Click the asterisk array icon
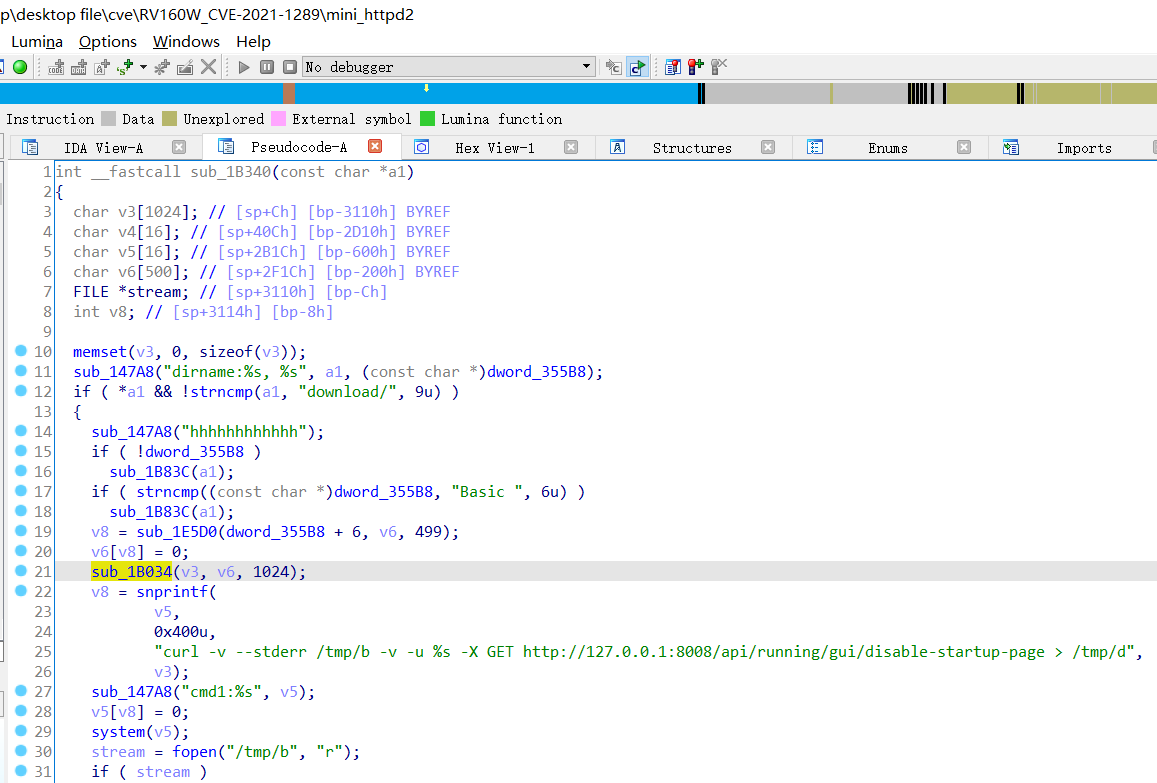 tap(162, 67)
